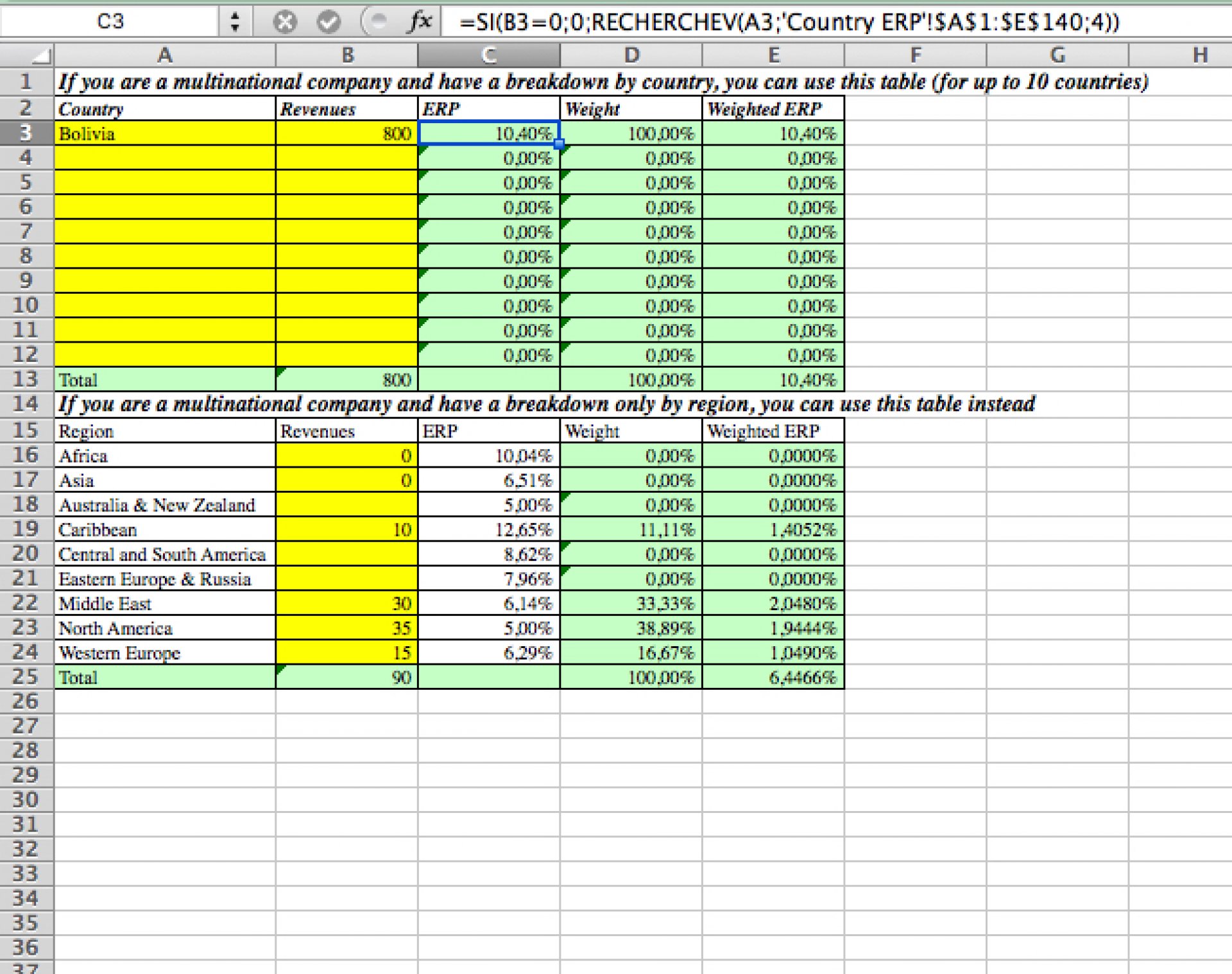Select column C header
The height and width of the screenshot is (974, 1232).
[489, 55]
